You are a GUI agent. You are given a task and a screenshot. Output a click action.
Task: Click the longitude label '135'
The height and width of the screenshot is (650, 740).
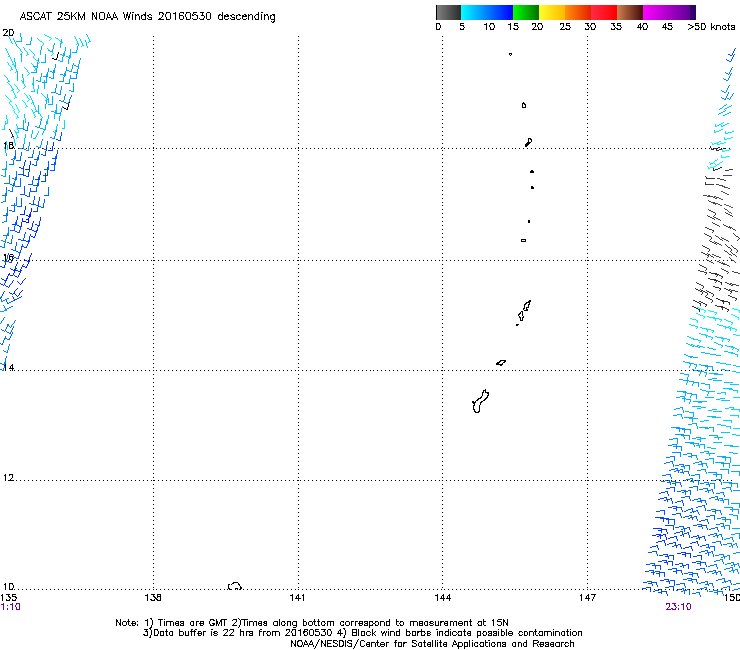tap(8, 598)
